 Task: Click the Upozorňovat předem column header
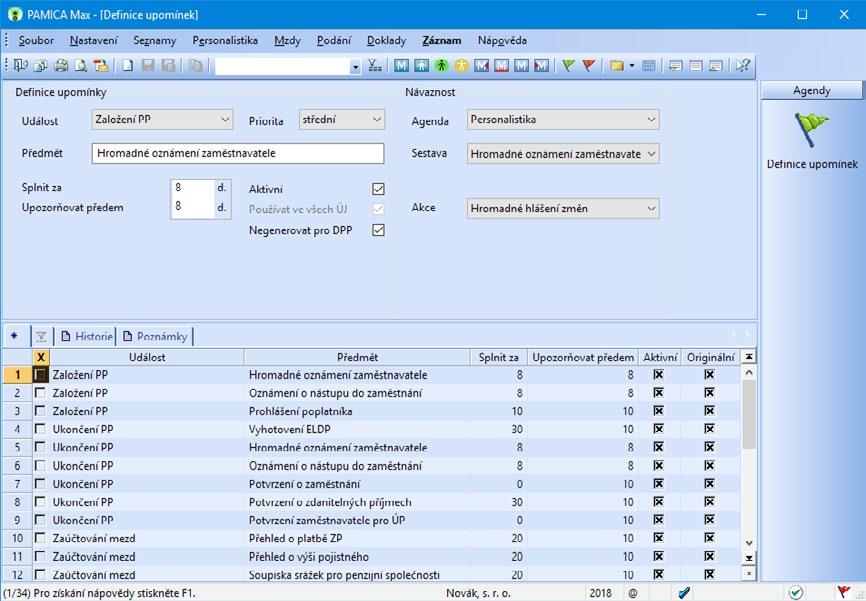point(583,357)
